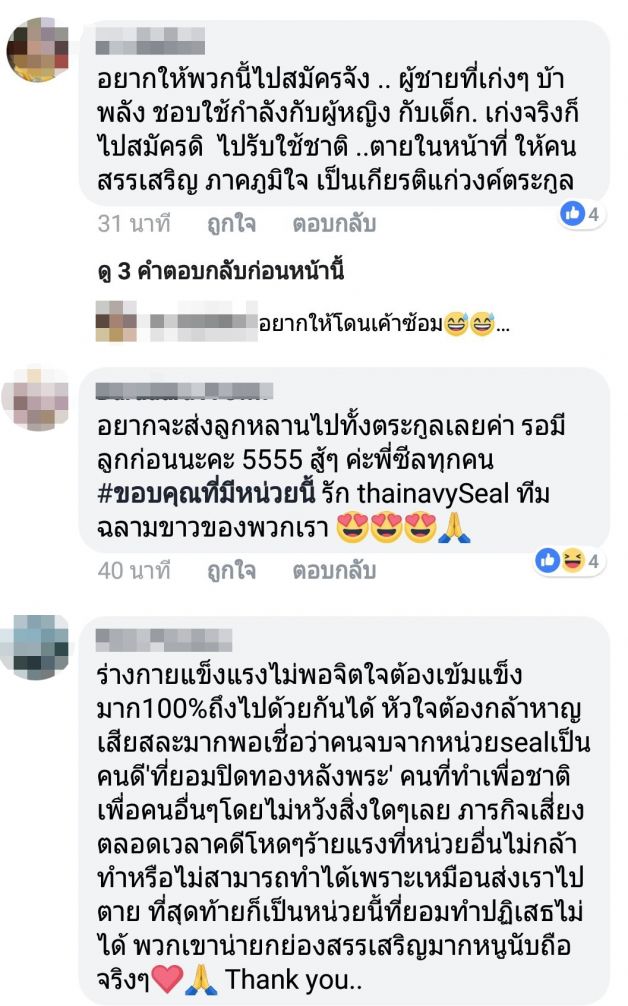The width and height of the screenshot is (628, 1006).
Task: Open the 40 นาที timestamp link
Action: (134, 570)
